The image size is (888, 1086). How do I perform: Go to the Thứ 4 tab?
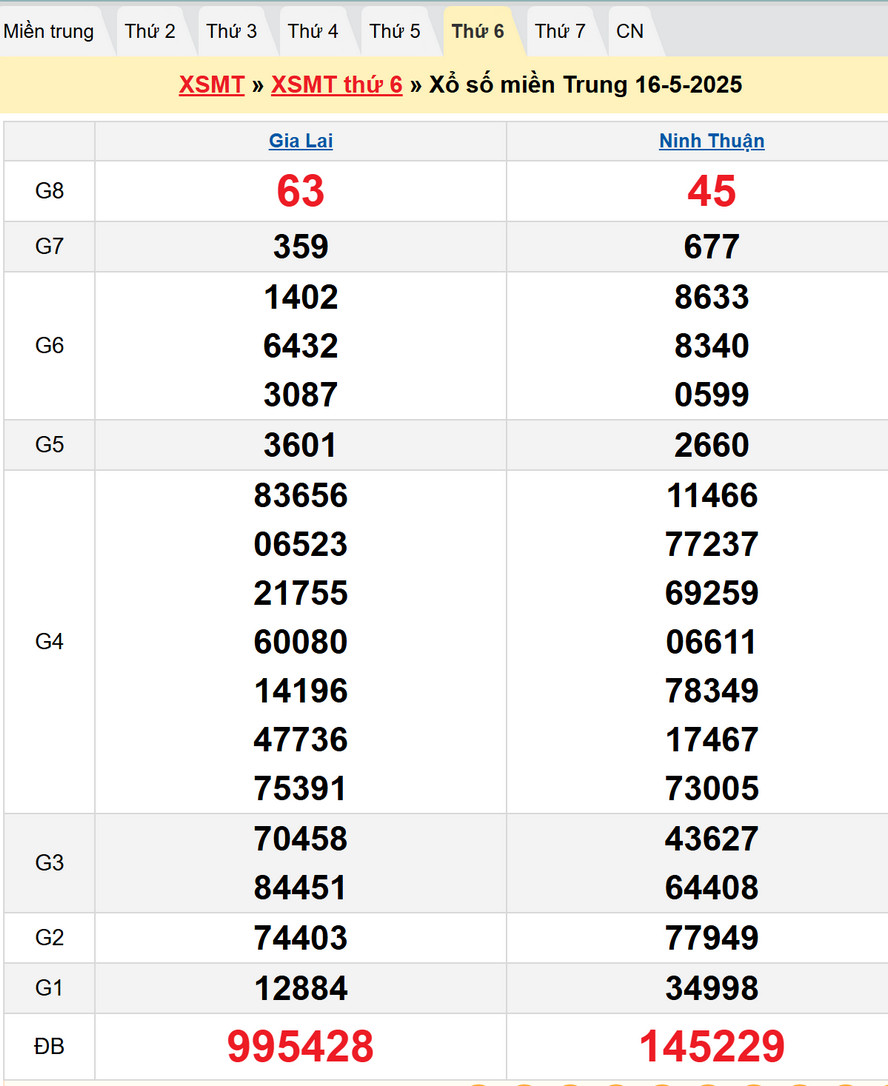[313, 31]
